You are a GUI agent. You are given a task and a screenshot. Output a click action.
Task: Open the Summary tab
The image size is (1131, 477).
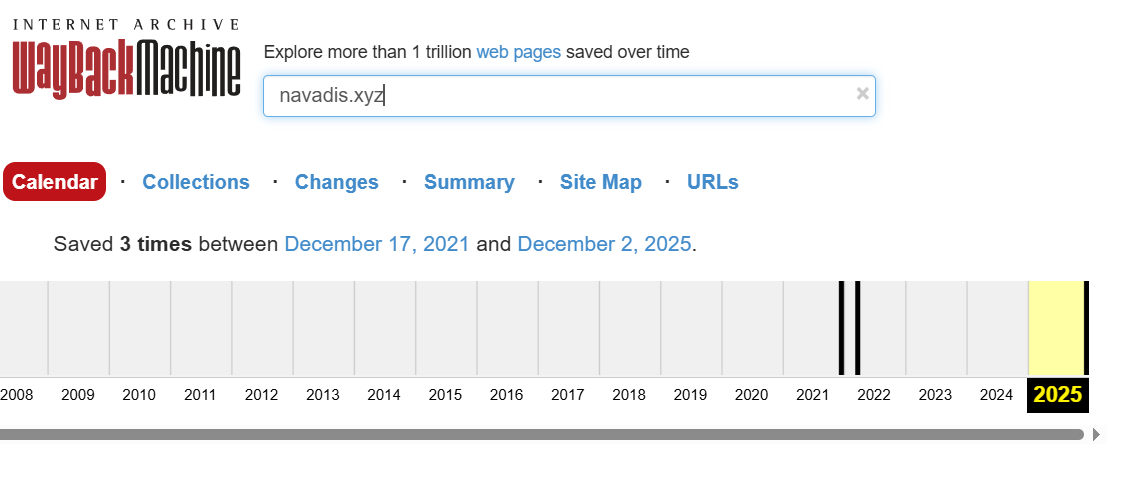point(469,182)
